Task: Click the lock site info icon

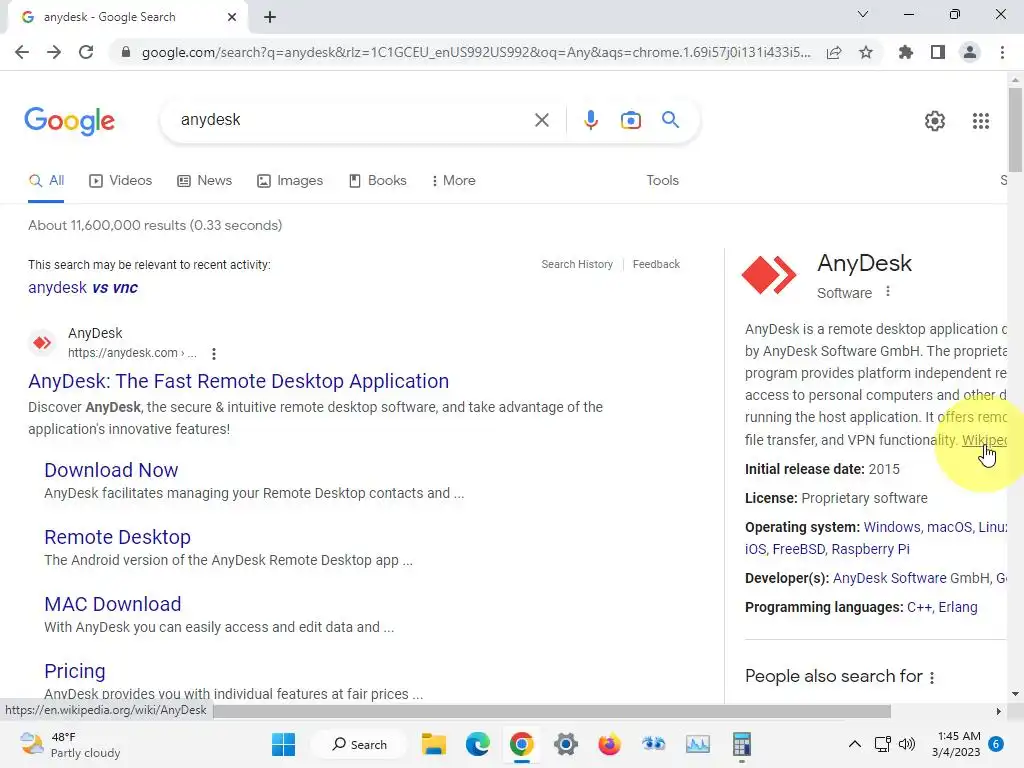Action: point(126,52)
